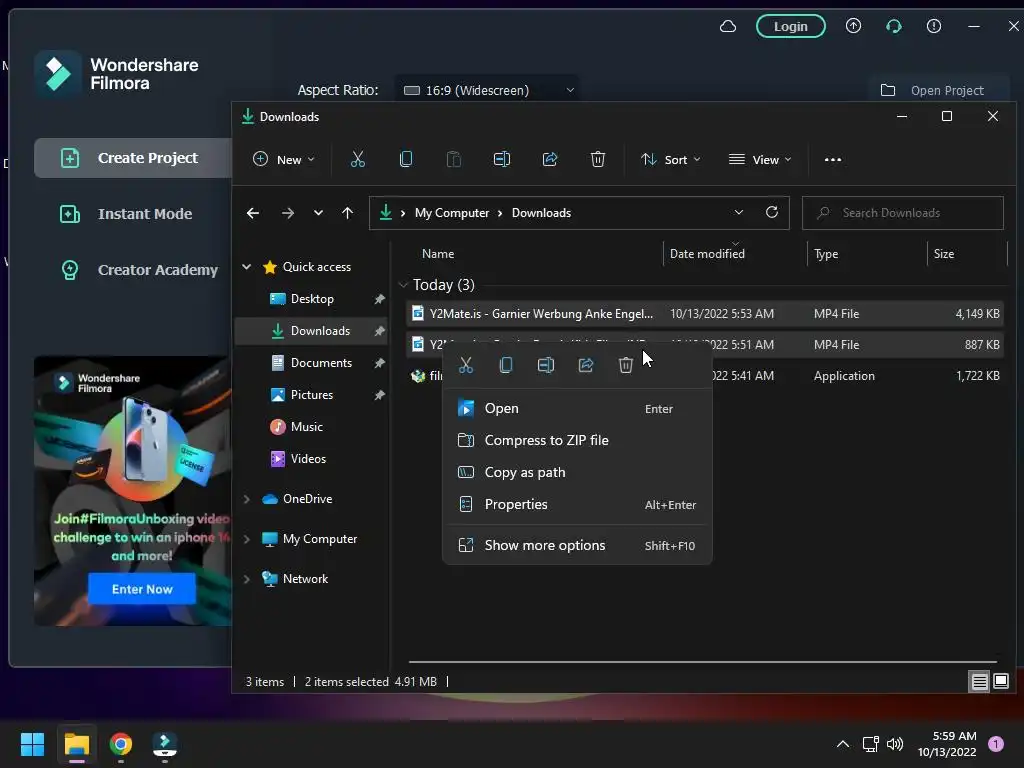The height and width of the screenshot is (768, 1024).
Task: Click the Delete trash icon in Explorer toolbar
Action: coord(598,159)
